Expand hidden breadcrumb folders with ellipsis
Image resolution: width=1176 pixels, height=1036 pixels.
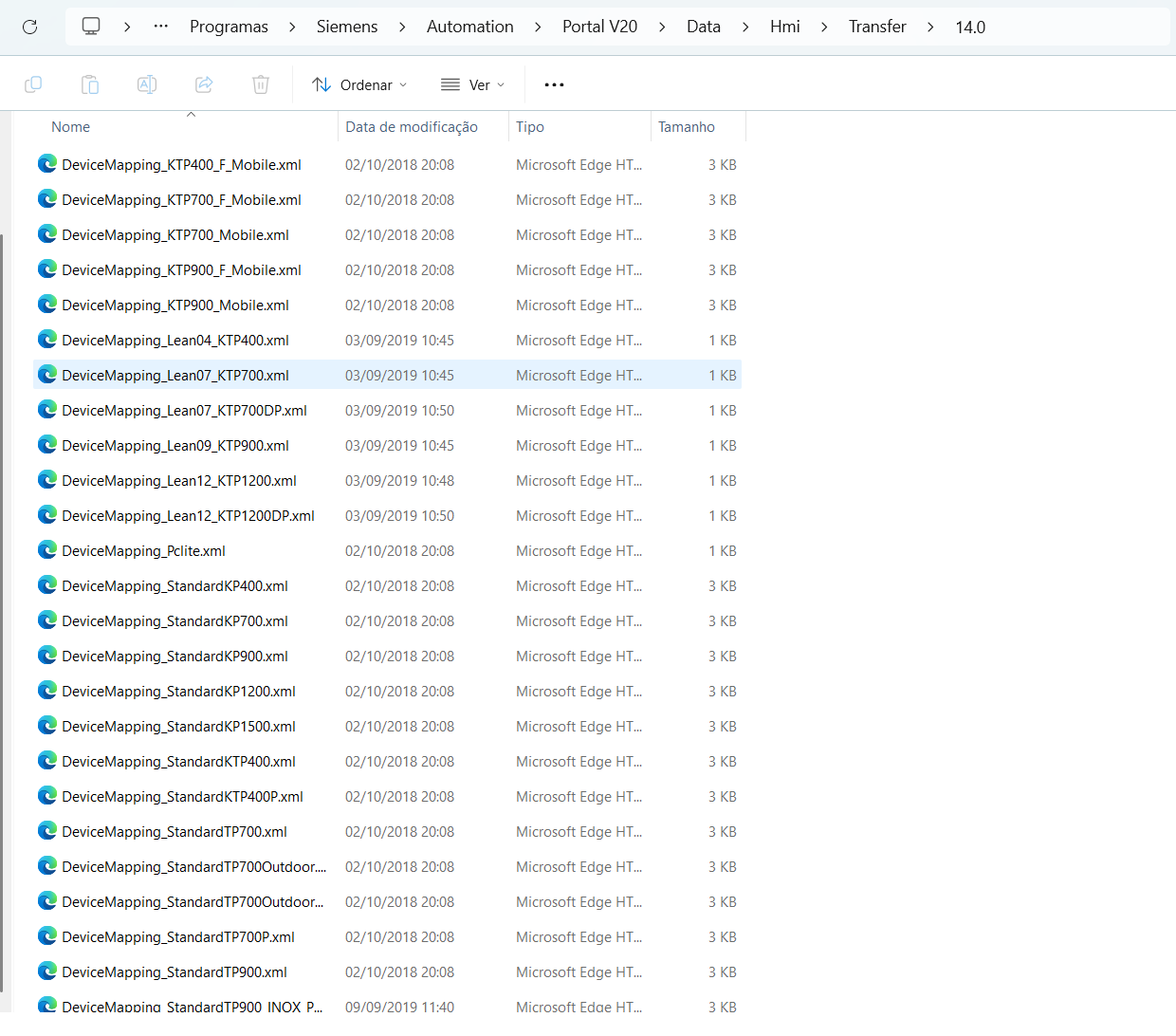[161, 27]
